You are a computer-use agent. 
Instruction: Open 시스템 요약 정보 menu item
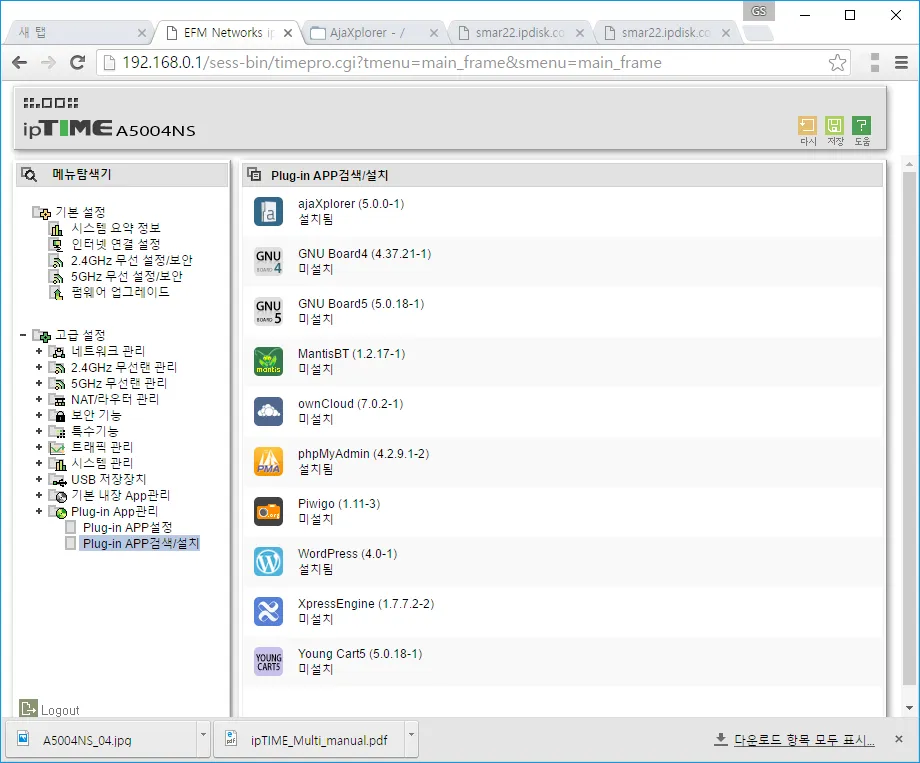coord(116,228)
